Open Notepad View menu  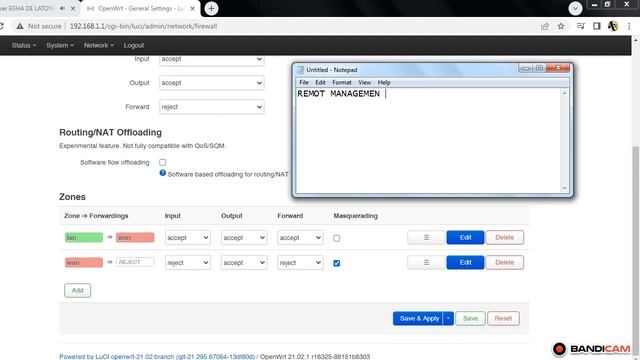click(364, 82)
